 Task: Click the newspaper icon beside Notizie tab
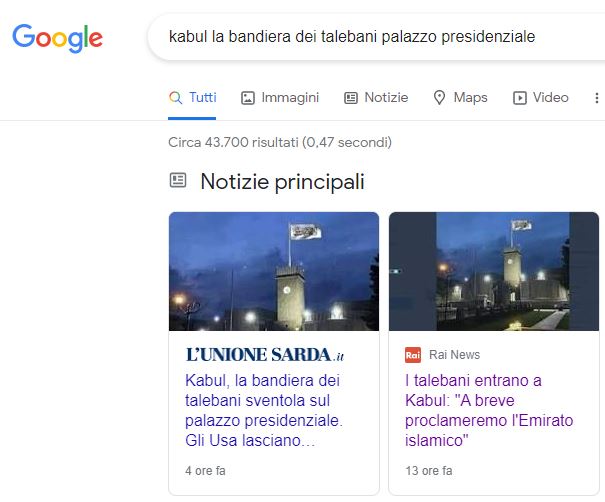click(351, 98)
